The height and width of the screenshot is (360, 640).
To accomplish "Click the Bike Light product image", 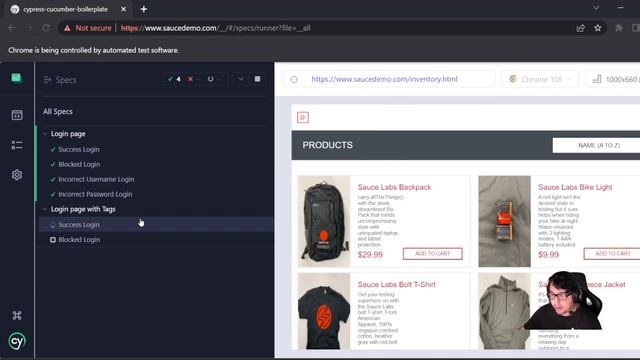I will click(x=504, y=221).
